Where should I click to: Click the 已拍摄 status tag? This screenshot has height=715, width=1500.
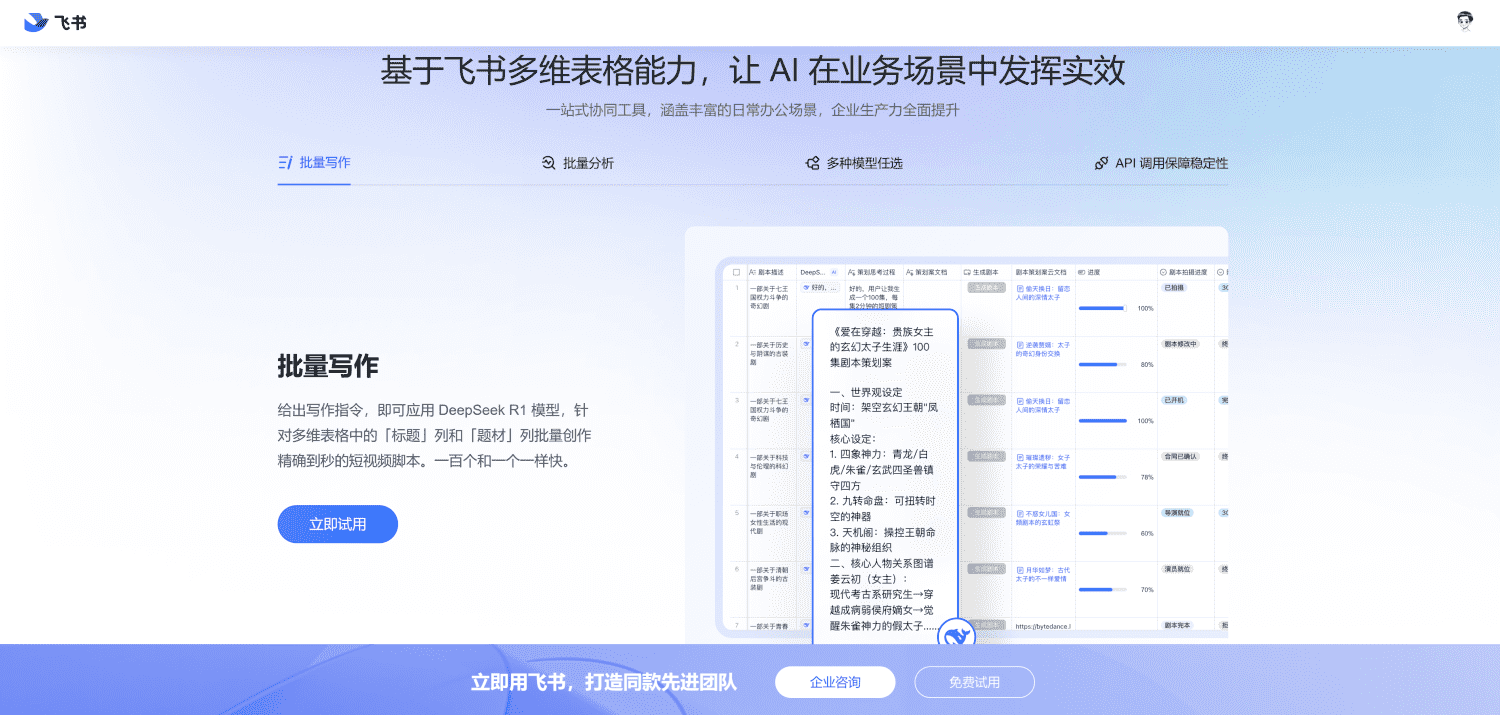coord(1174,287)
